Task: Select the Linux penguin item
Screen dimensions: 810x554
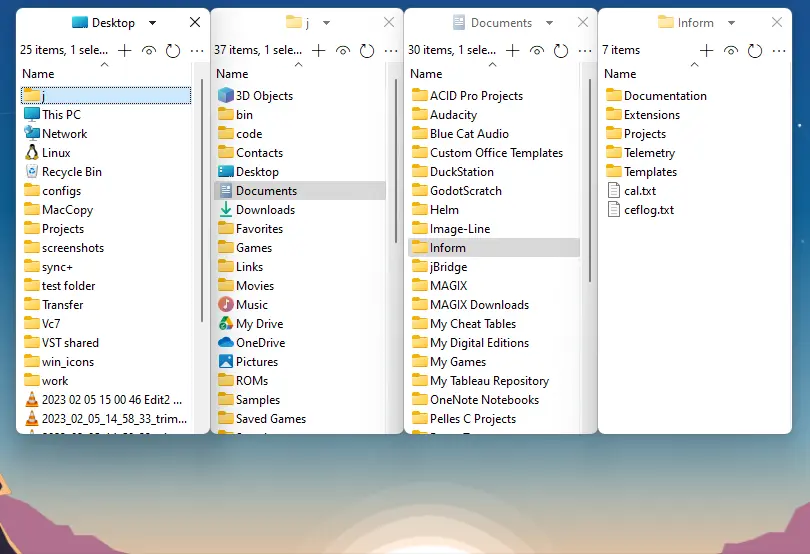Action: (47, 153)
